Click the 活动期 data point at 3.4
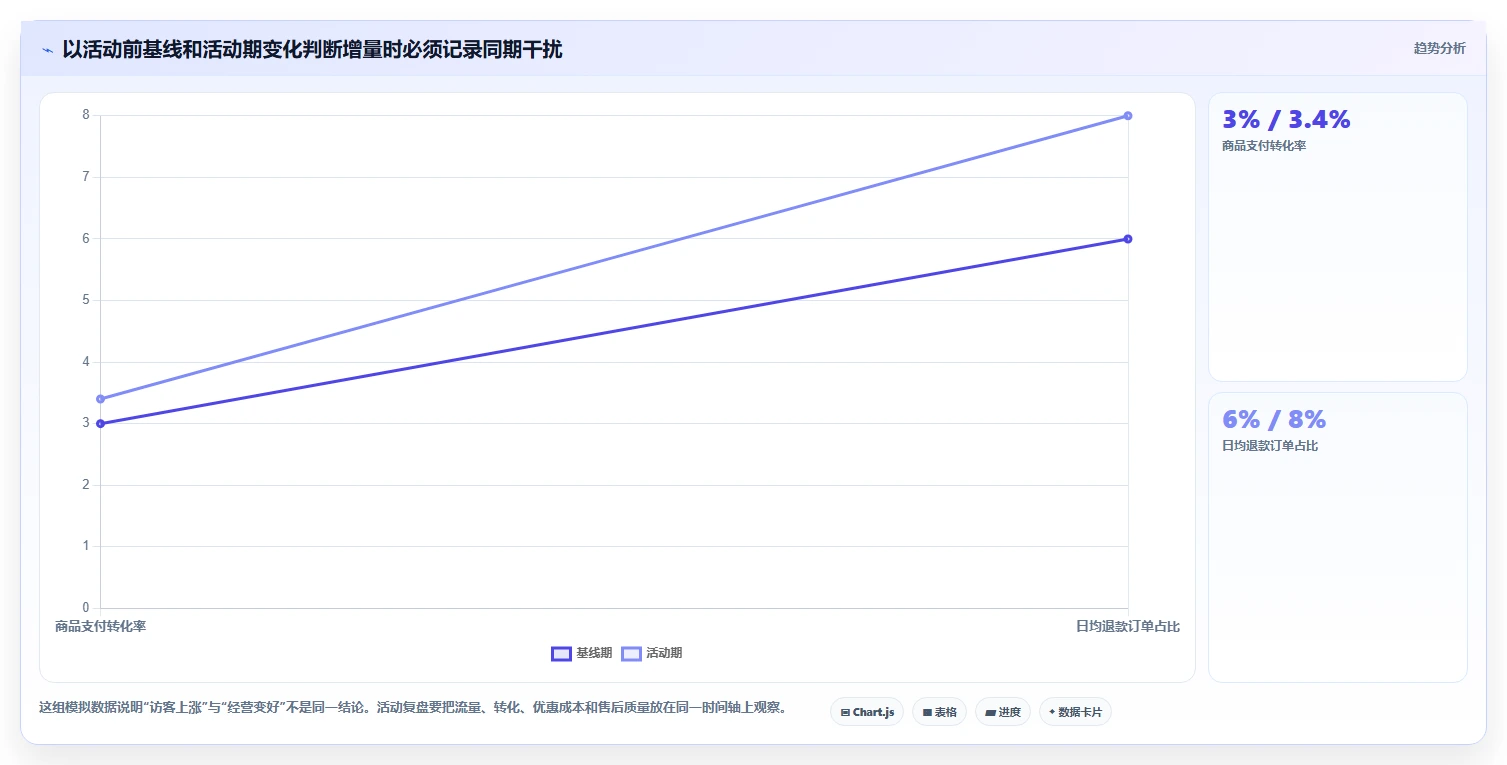This screenshot has width=1507, height=765. coord(101,399)
